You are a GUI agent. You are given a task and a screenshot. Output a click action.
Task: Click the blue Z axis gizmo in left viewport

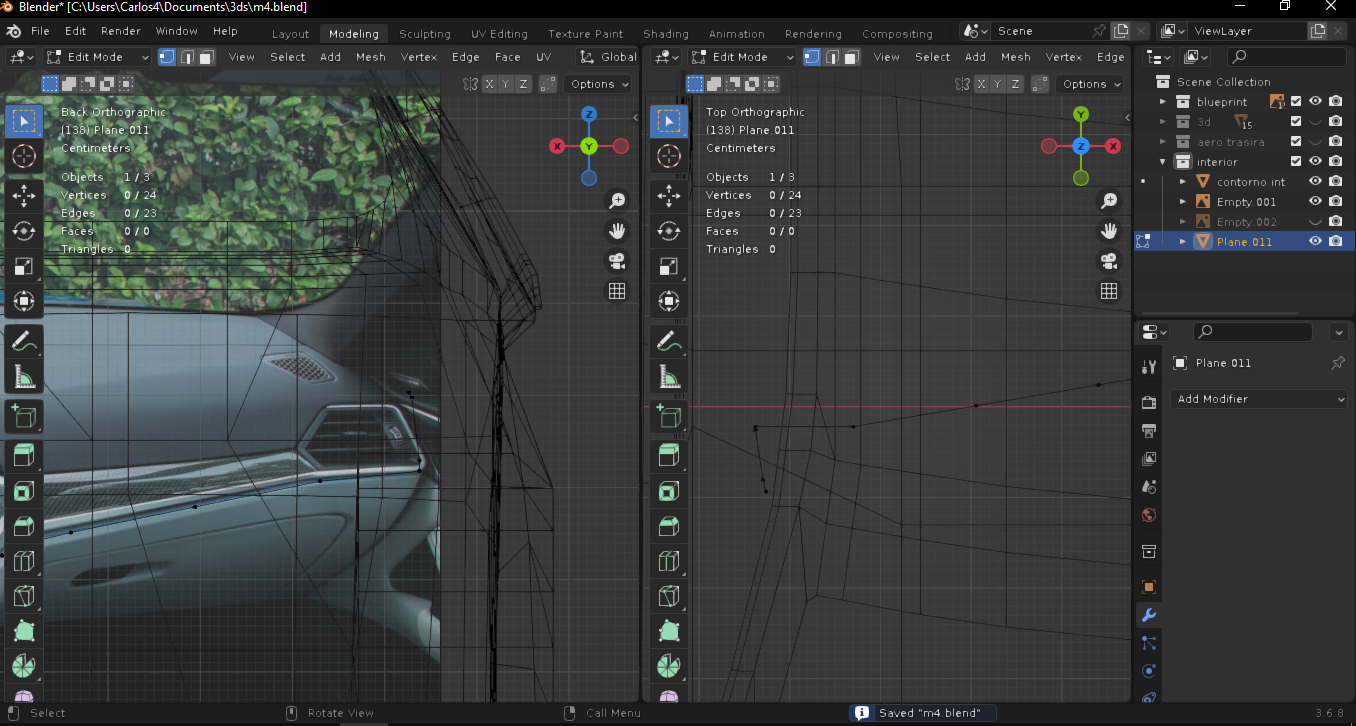tap(589, 114)
